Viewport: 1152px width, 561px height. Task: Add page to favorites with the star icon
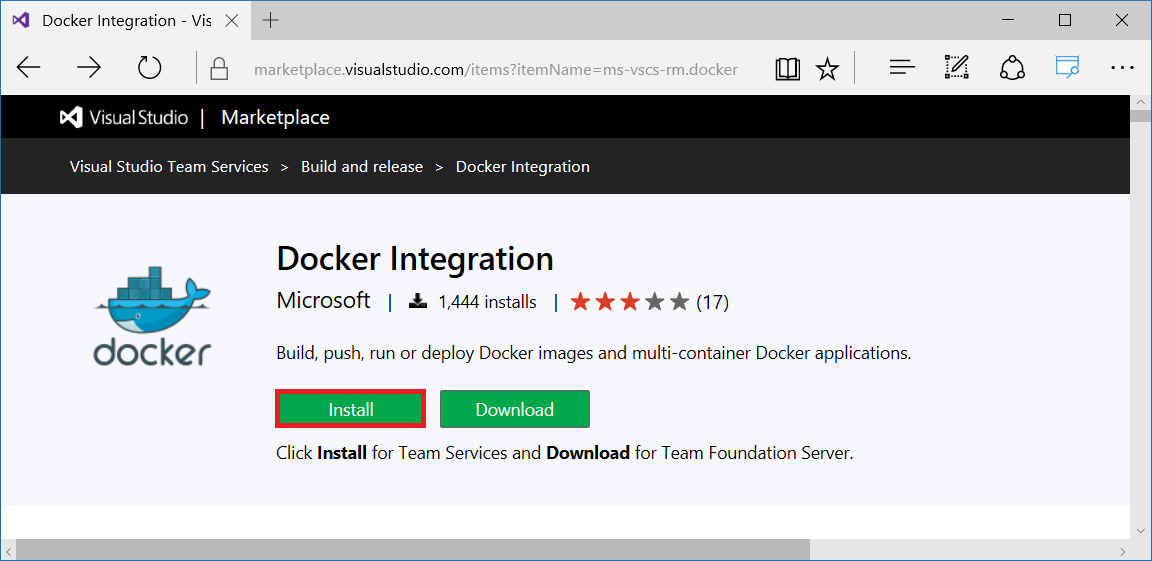tap(827, 69)
